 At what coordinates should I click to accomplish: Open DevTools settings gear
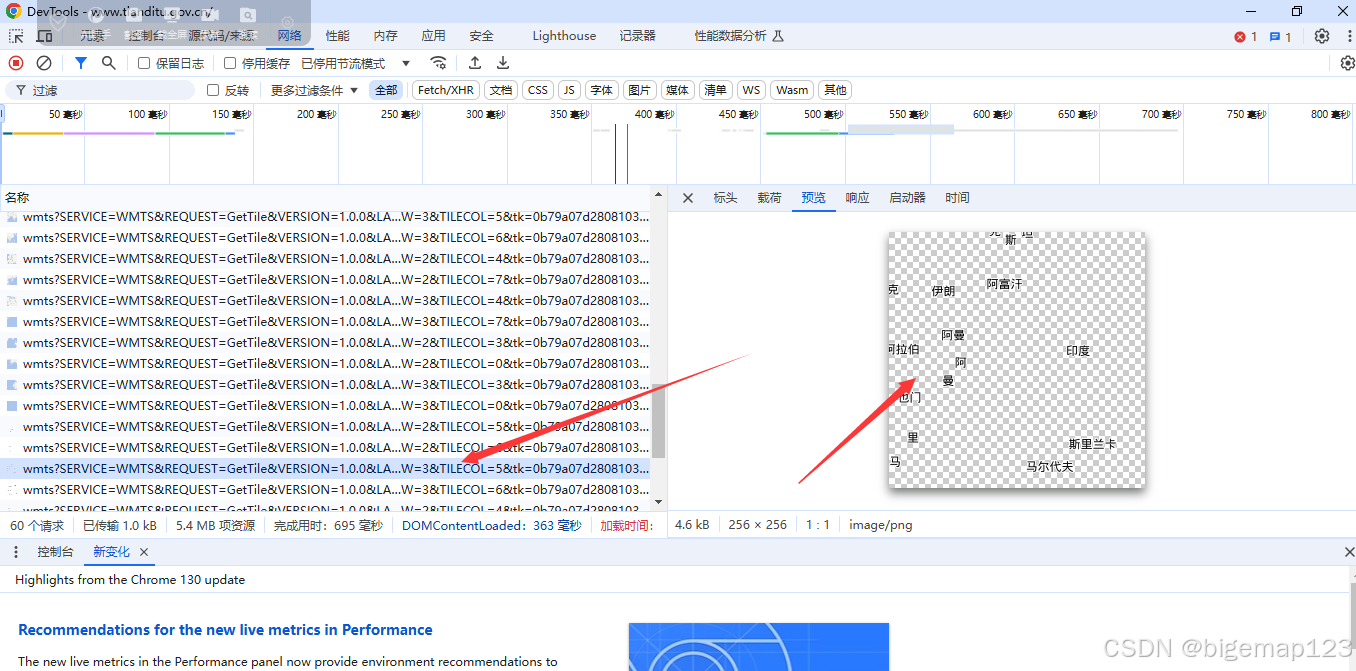click(1322, 36)
